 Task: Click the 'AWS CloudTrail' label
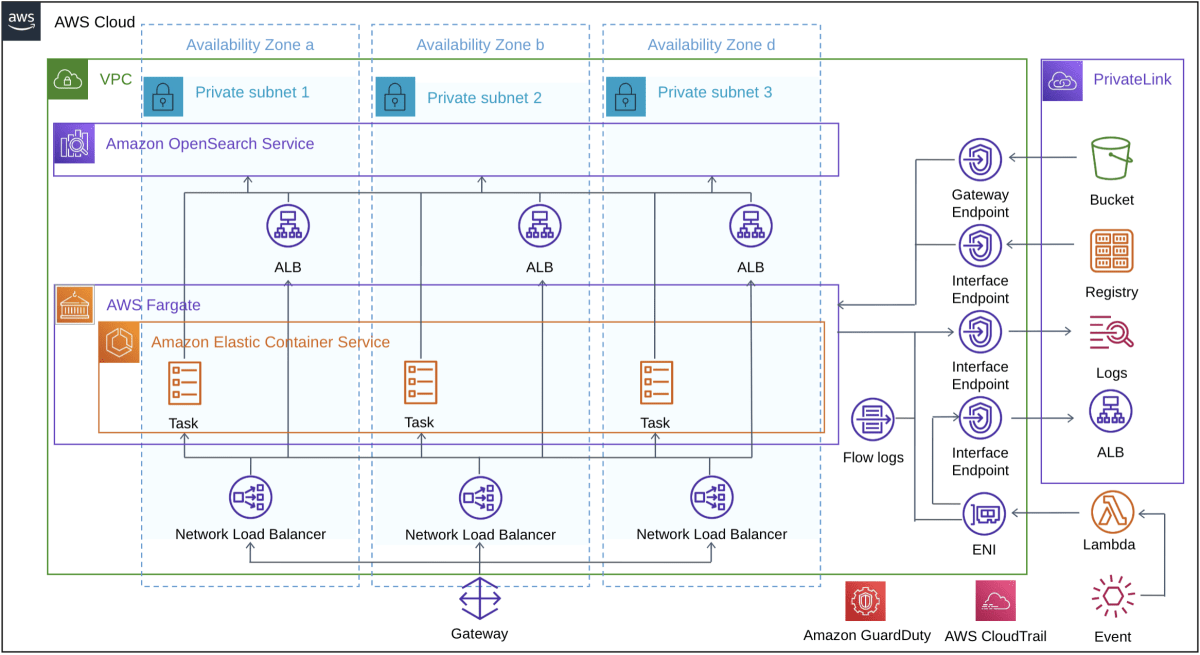tap(996, 636)
